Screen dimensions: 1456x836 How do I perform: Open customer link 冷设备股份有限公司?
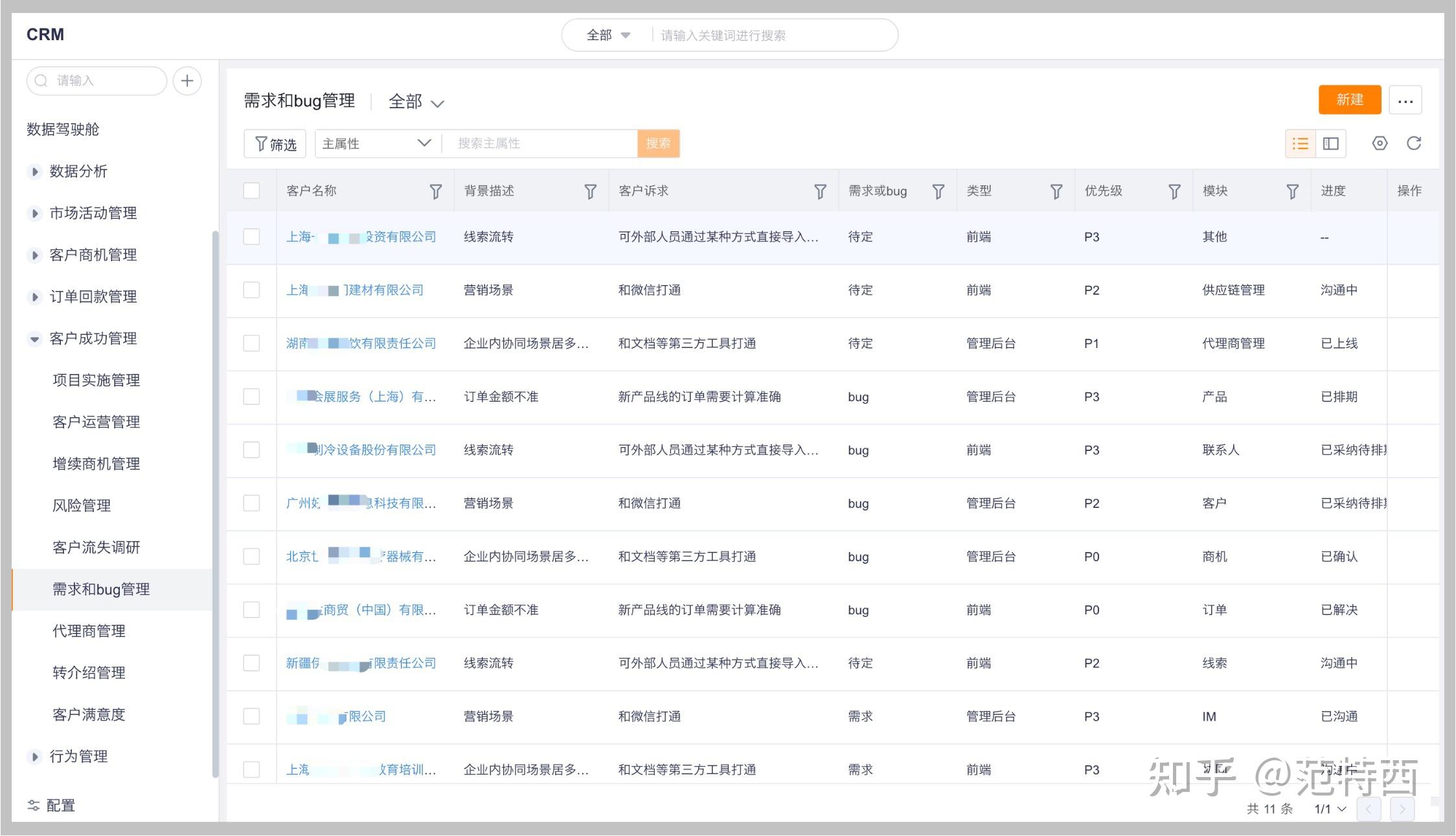click(361, 450)
